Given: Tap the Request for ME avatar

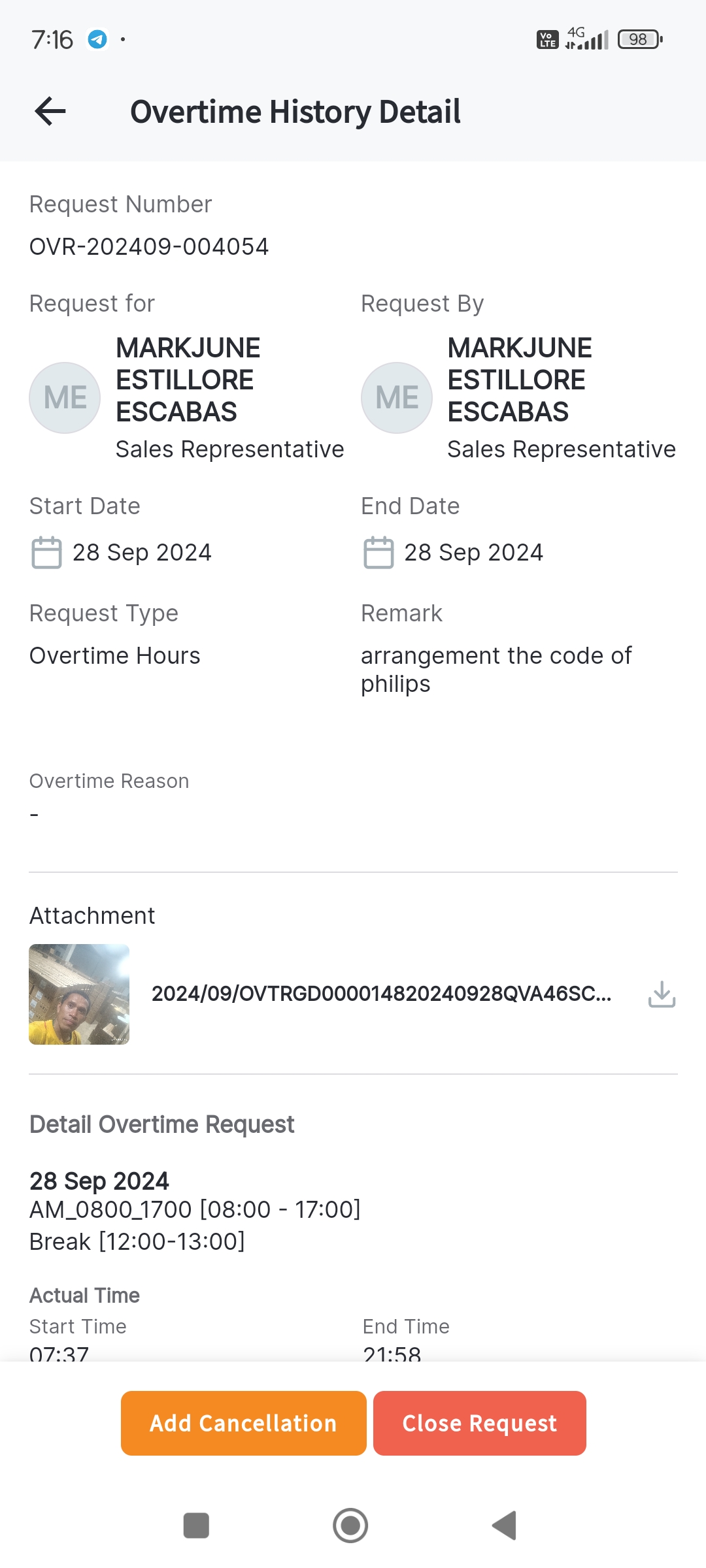Looking at the screenshot, I should pos(65,398).
